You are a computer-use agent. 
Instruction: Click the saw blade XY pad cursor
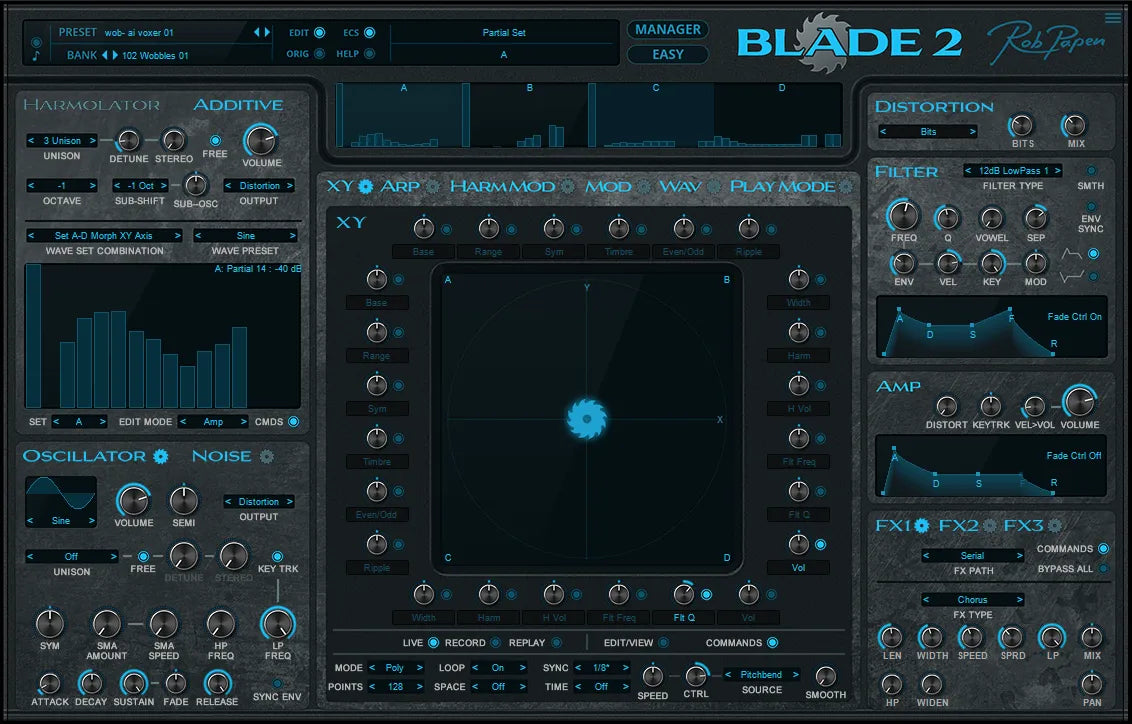tap(586, 419)
